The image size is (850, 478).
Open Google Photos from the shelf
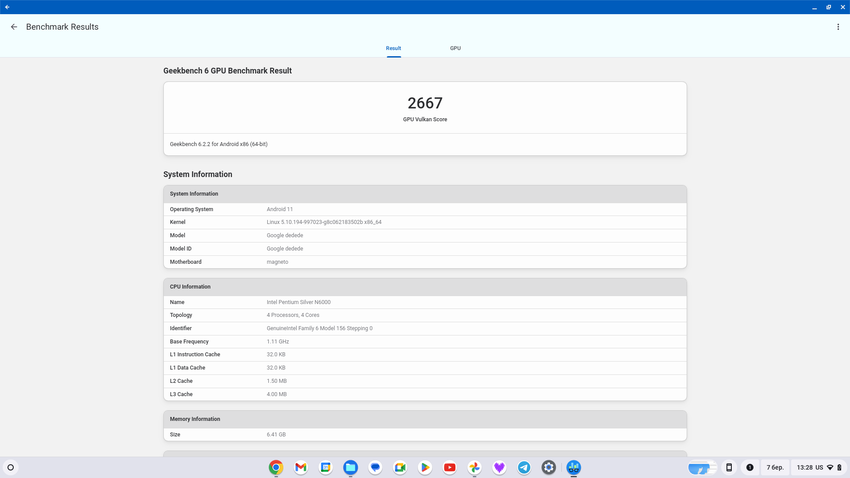[475, 467]
